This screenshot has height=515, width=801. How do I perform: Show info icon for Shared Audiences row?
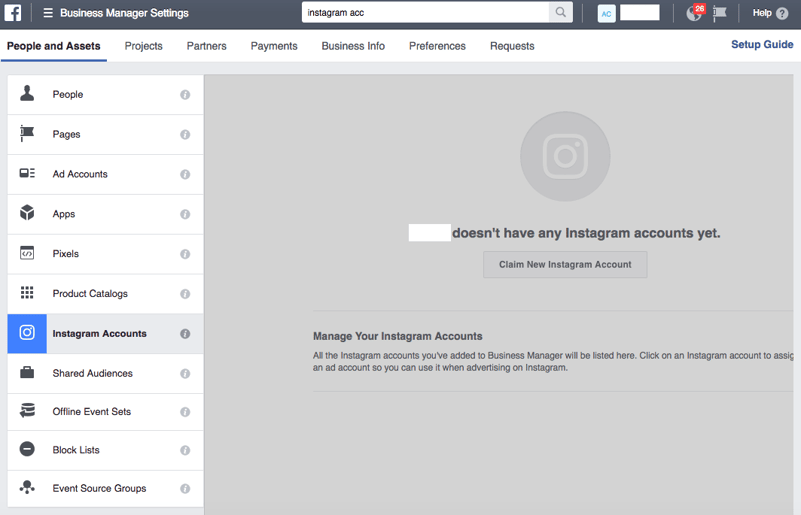[x=185, y=373]
